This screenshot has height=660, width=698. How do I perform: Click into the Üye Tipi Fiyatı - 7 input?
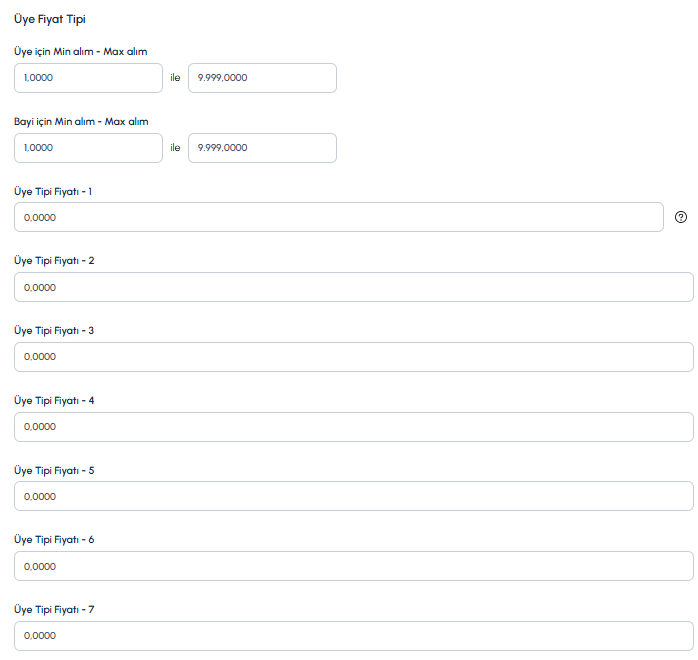click(354, 636)
